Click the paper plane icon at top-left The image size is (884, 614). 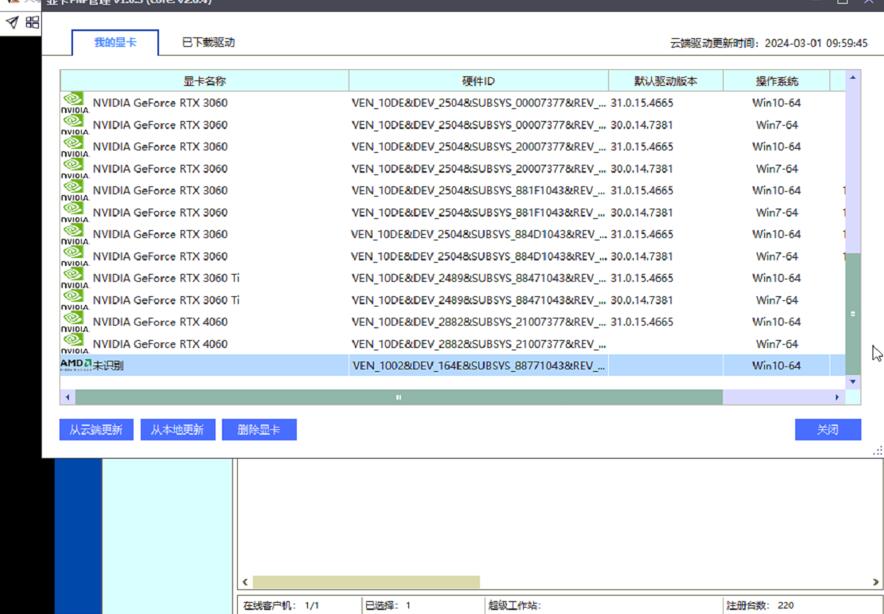coord(12,23)
